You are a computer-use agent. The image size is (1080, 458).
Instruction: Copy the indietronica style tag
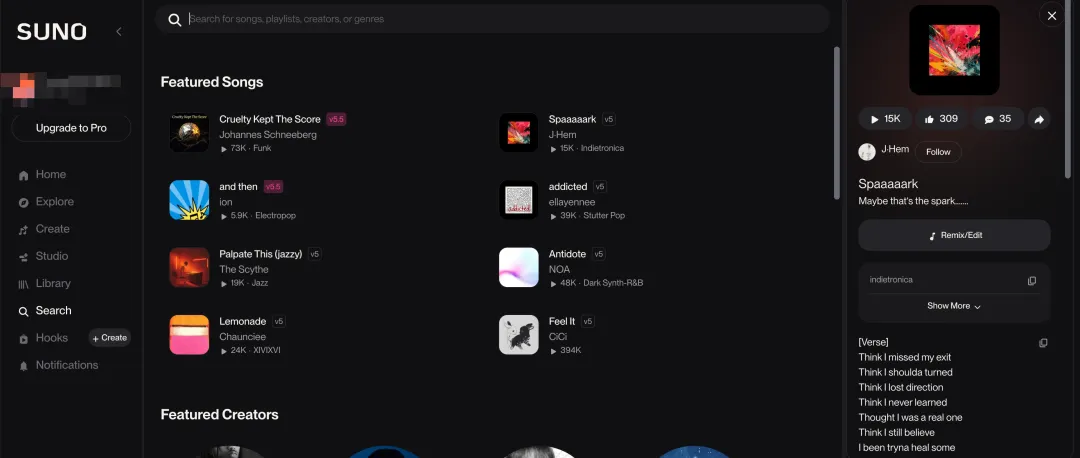(1032, 280)
